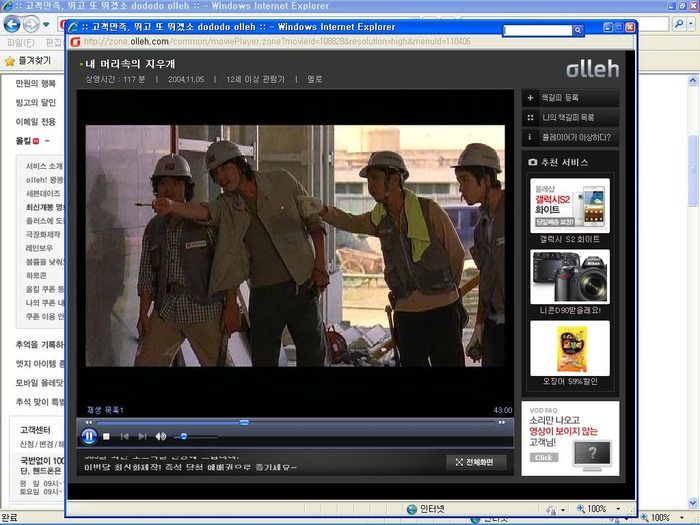Pause the movie with the pause button

pos(89,436)
